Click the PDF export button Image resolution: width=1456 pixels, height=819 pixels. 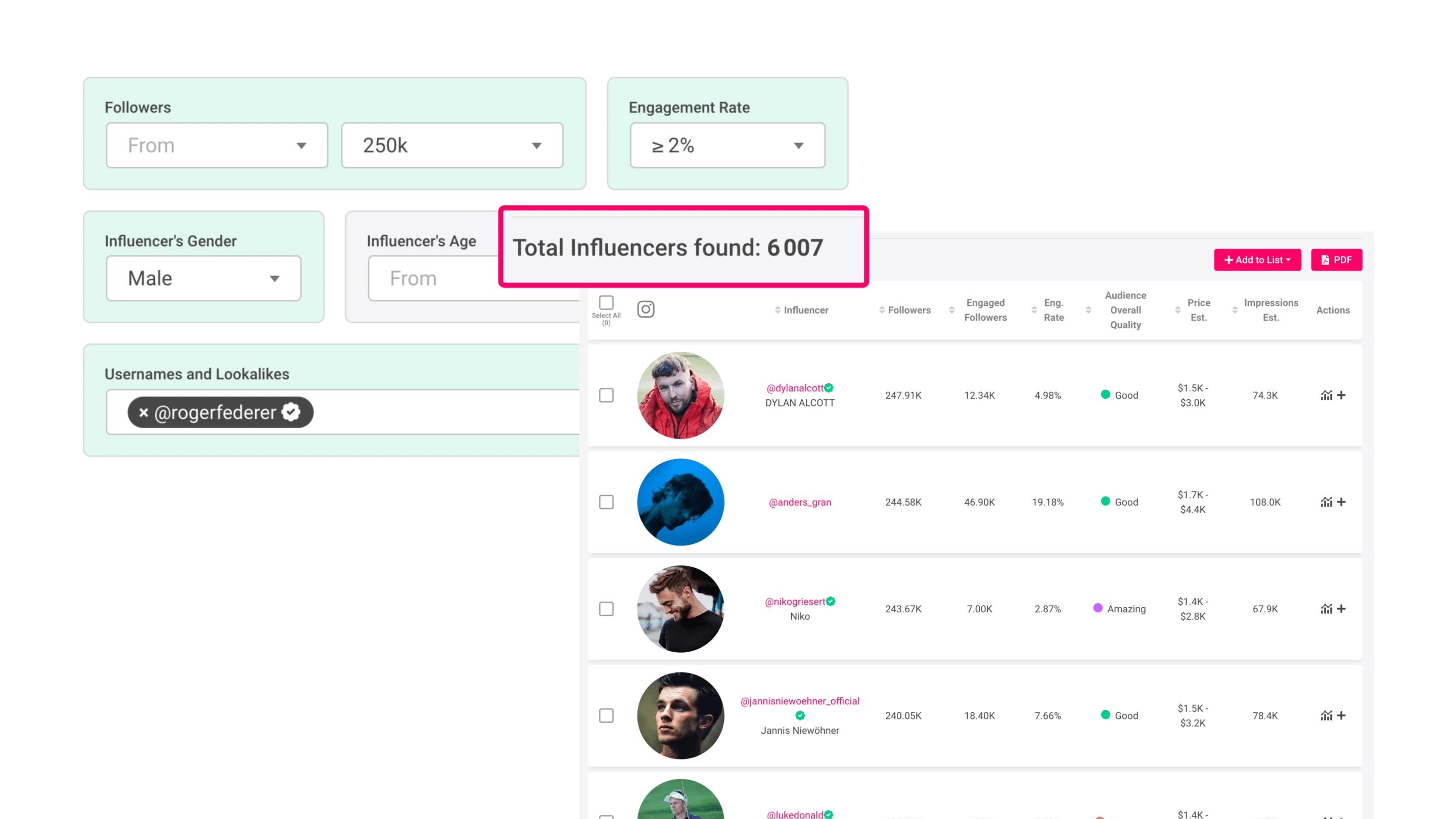(x=1337, y=260)
